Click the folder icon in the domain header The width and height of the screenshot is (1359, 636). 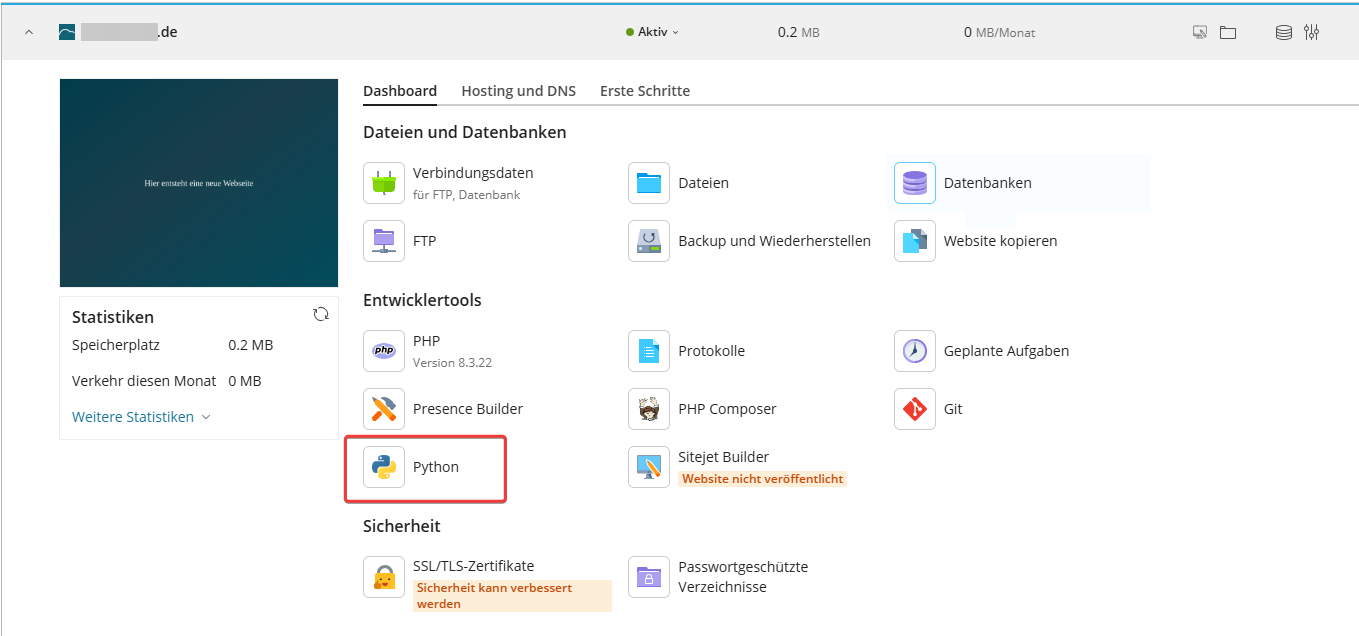tap(1228, 32)
